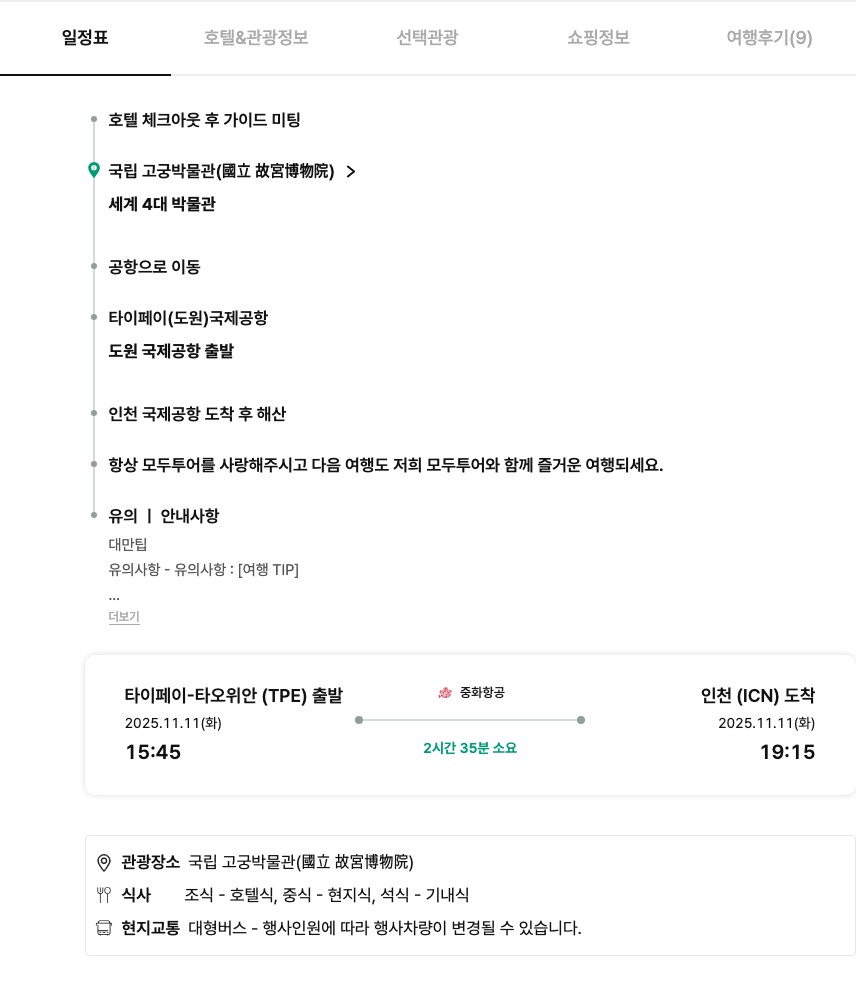Click the China Airlines logo icon
The height and width of the screenshot is (993, 856).
point(445,692)
